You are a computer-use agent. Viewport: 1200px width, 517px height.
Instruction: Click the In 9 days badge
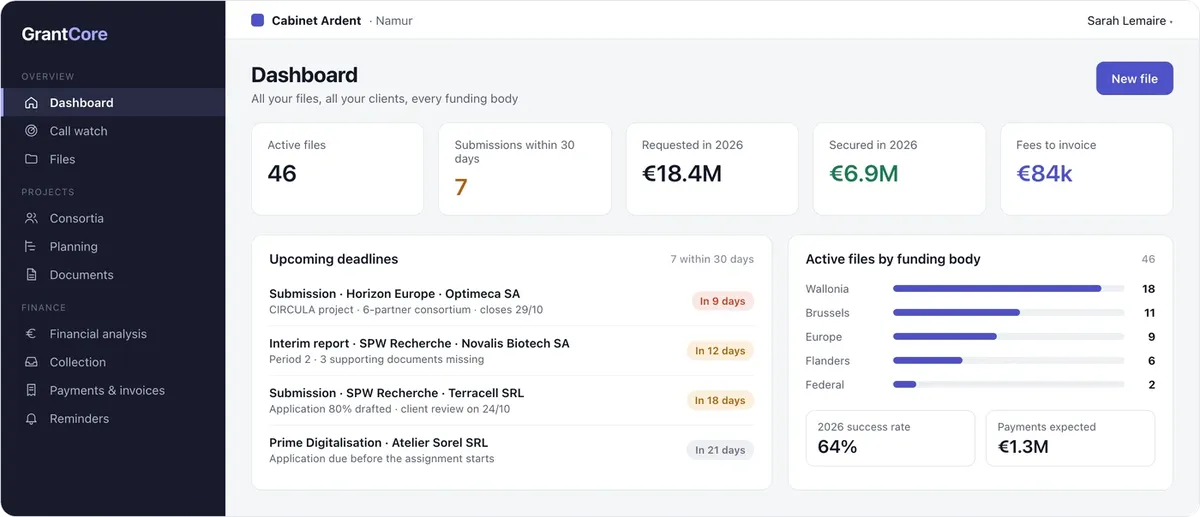[x=722, y=301]
